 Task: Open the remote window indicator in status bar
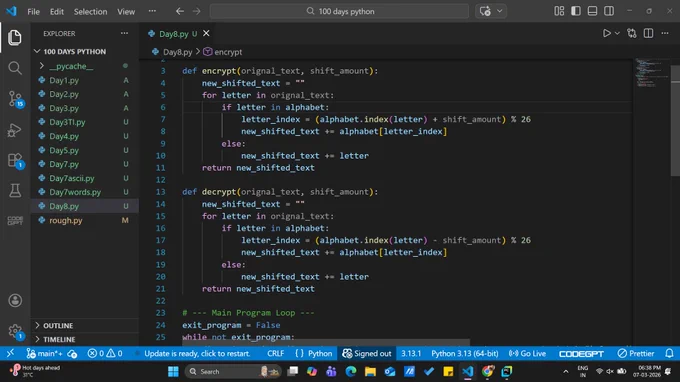[x=10, y=353]
